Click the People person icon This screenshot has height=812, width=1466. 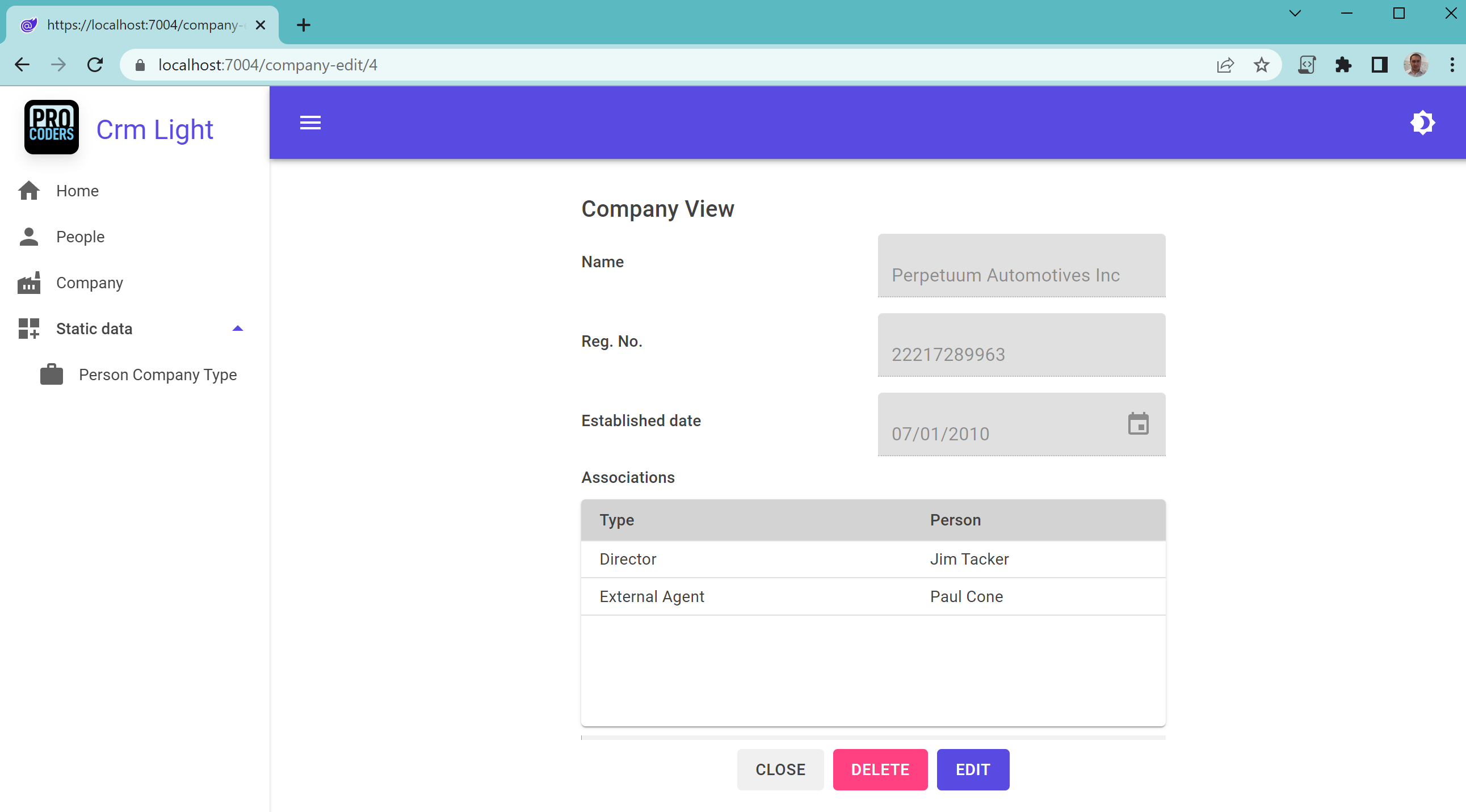28,237
